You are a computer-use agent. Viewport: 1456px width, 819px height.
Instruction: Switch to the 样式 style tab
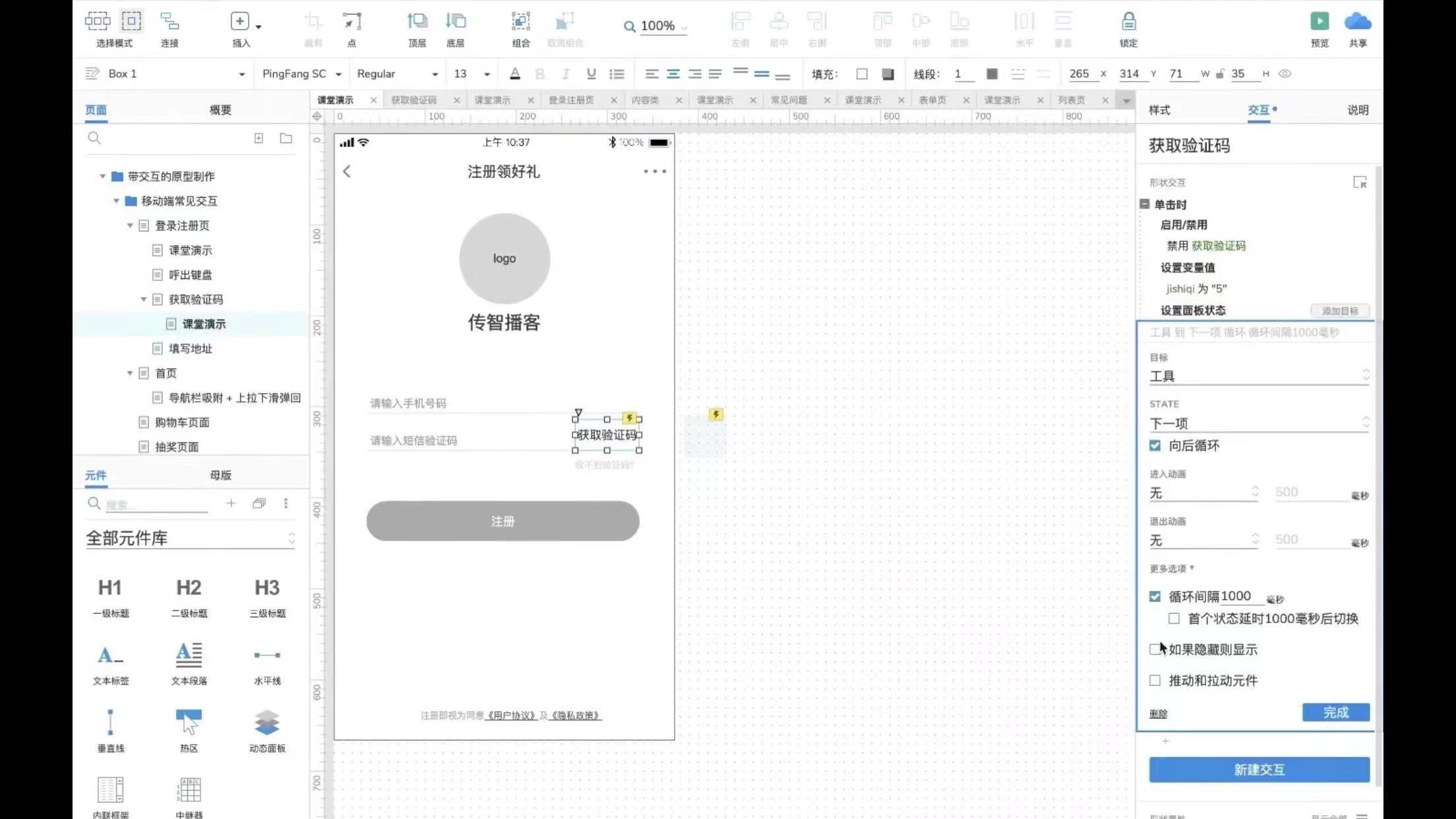tap(1159, 110)
